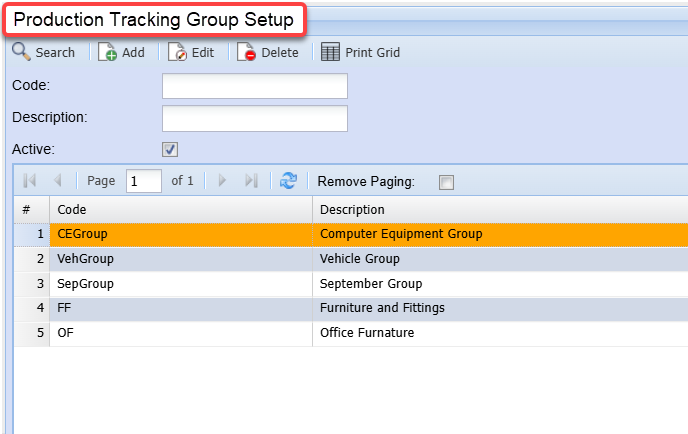This screenshot has height=434, width=688.
Task: Click the Add record icon
Action: [x=107, y=52]
